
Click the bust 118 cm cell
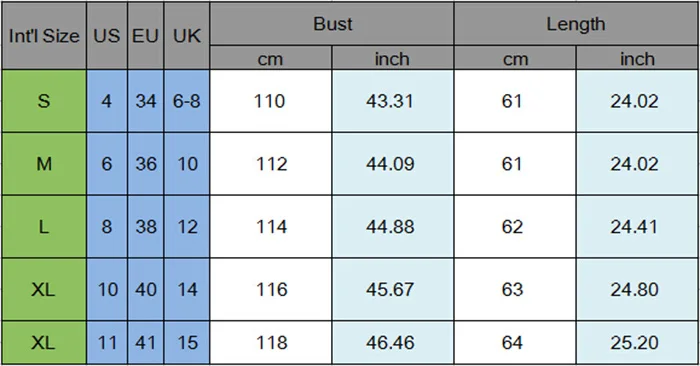[x=271, y=343]
